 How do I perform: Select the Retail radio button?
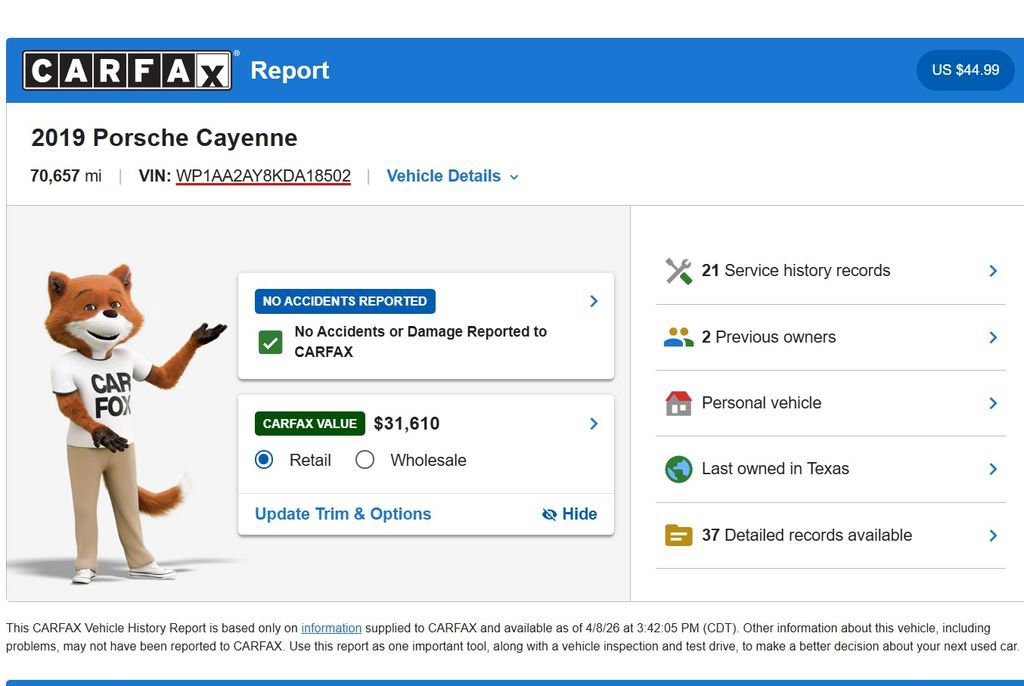(x=265, y=459)
